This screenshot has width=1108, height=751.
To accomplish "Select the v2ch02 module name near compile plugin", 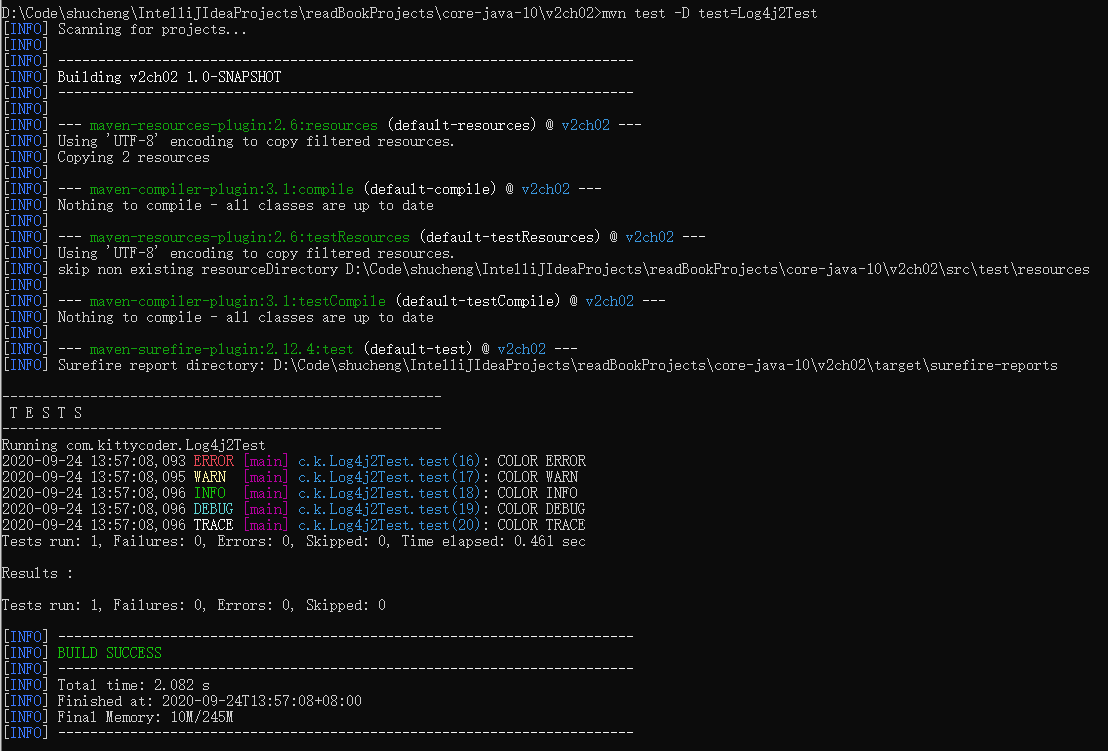I will [545, 188].
